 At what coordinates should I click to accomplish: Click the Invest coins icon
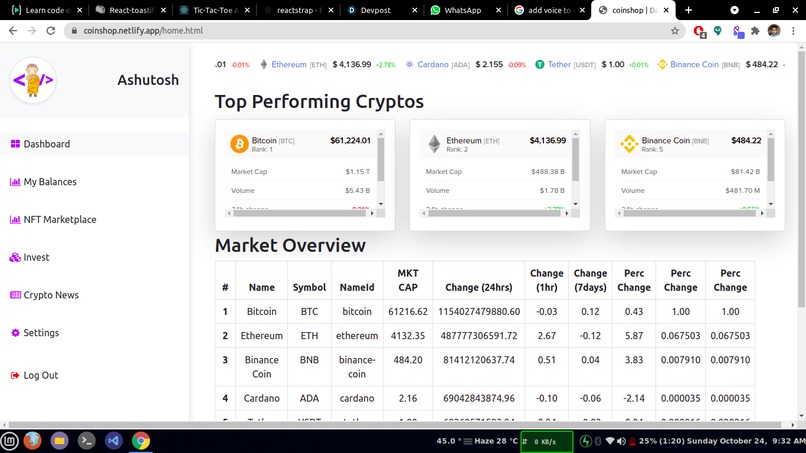click(x=15, y=257)
